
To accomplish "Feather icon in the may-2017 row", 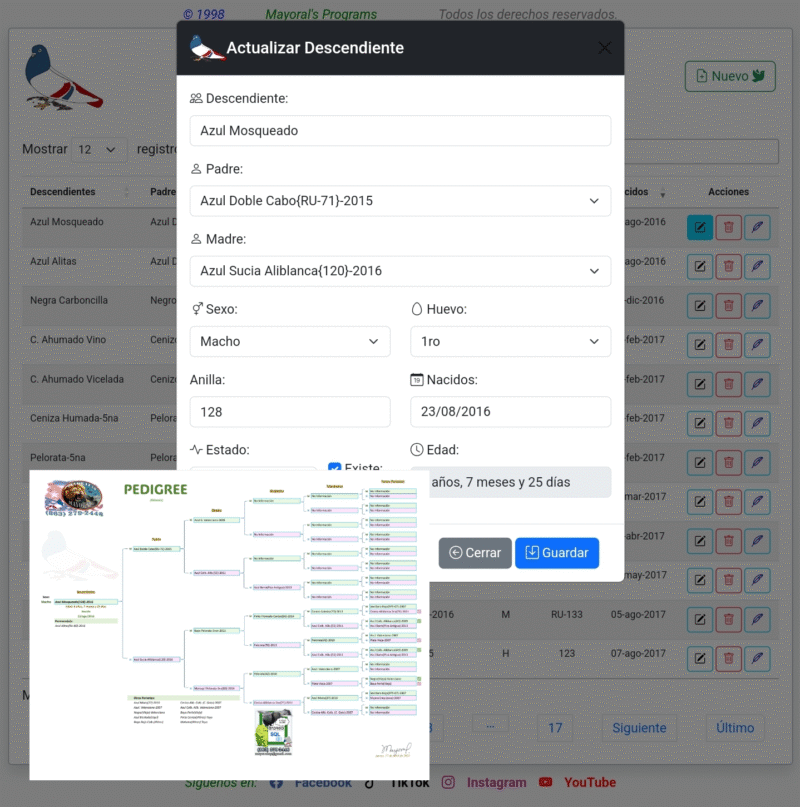I will [x=757, y=580].
